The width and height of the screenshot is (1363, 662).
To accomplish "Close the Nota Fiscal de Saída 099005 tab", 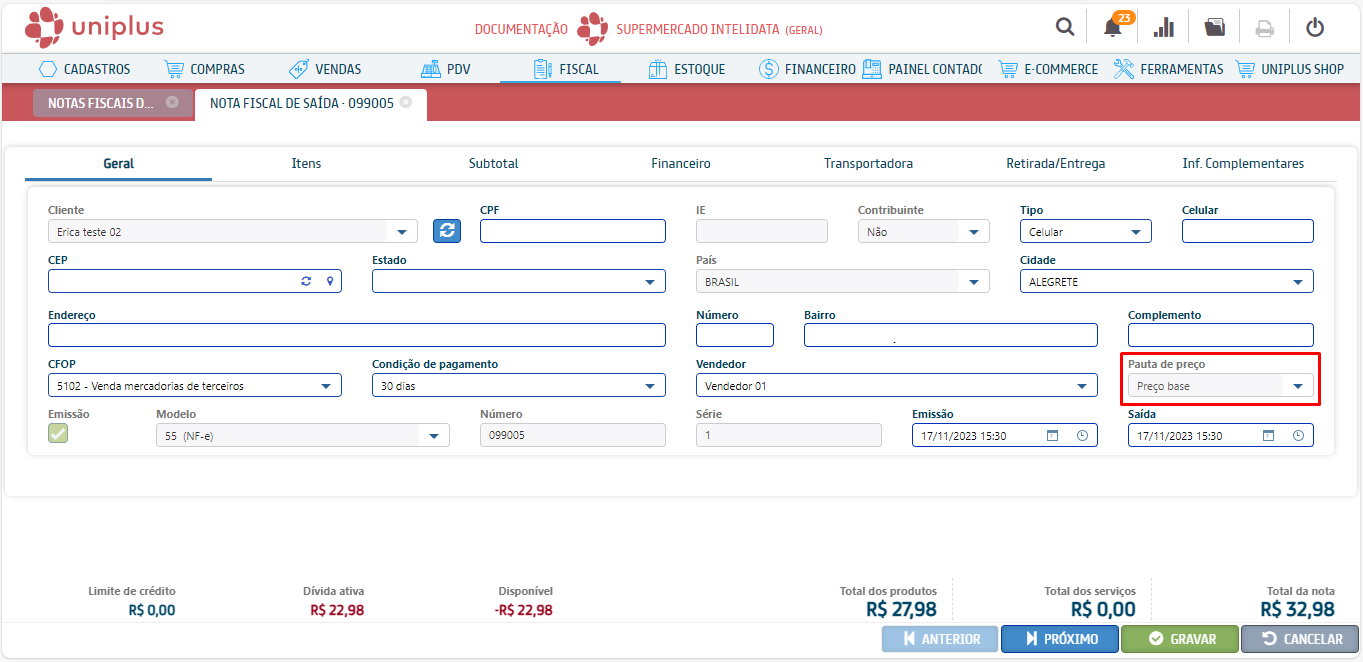I will point(405,102).
